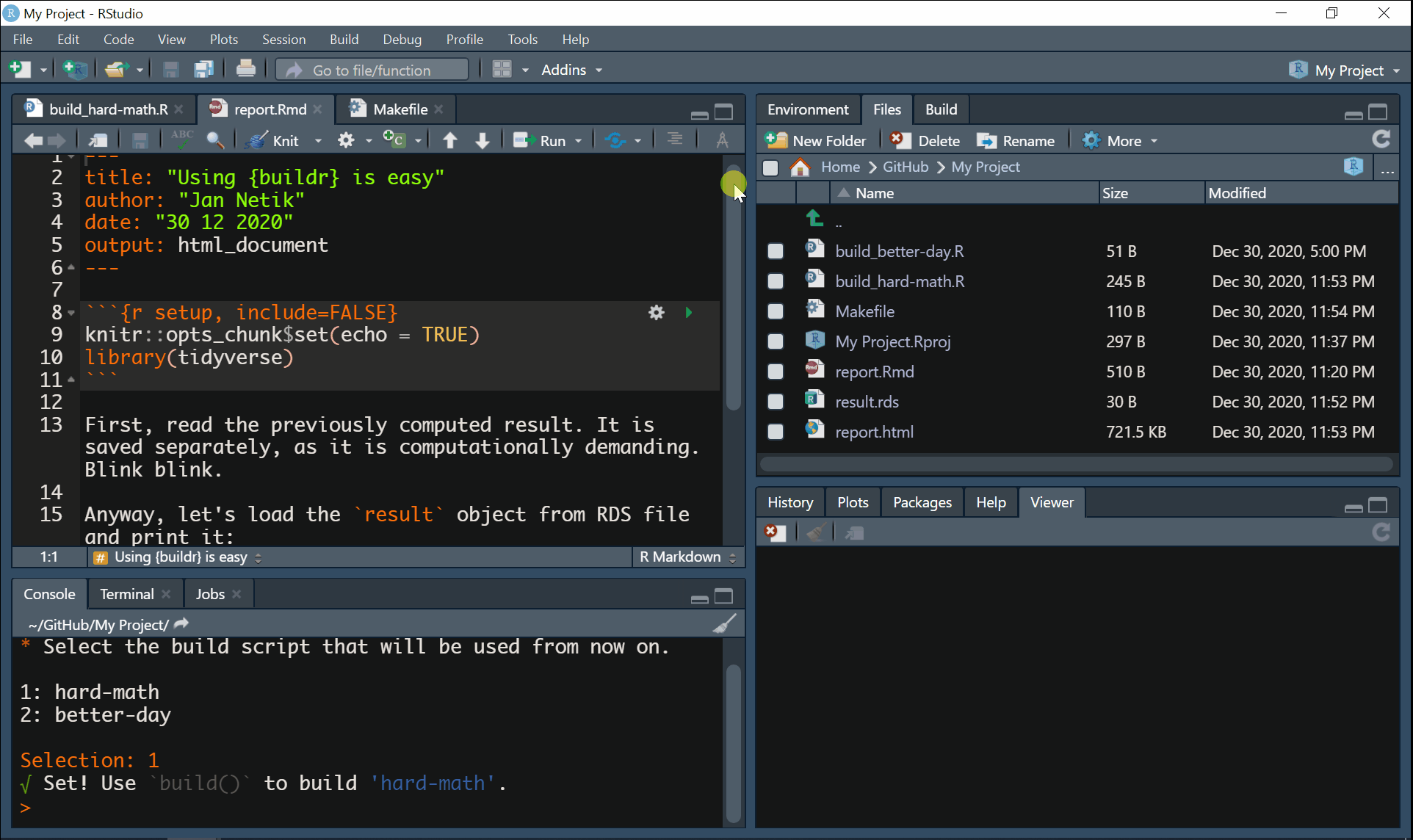Check the build_better-day.R checkbox
Viewport: 1413px width, 840px height.
[x=776, y=251]
